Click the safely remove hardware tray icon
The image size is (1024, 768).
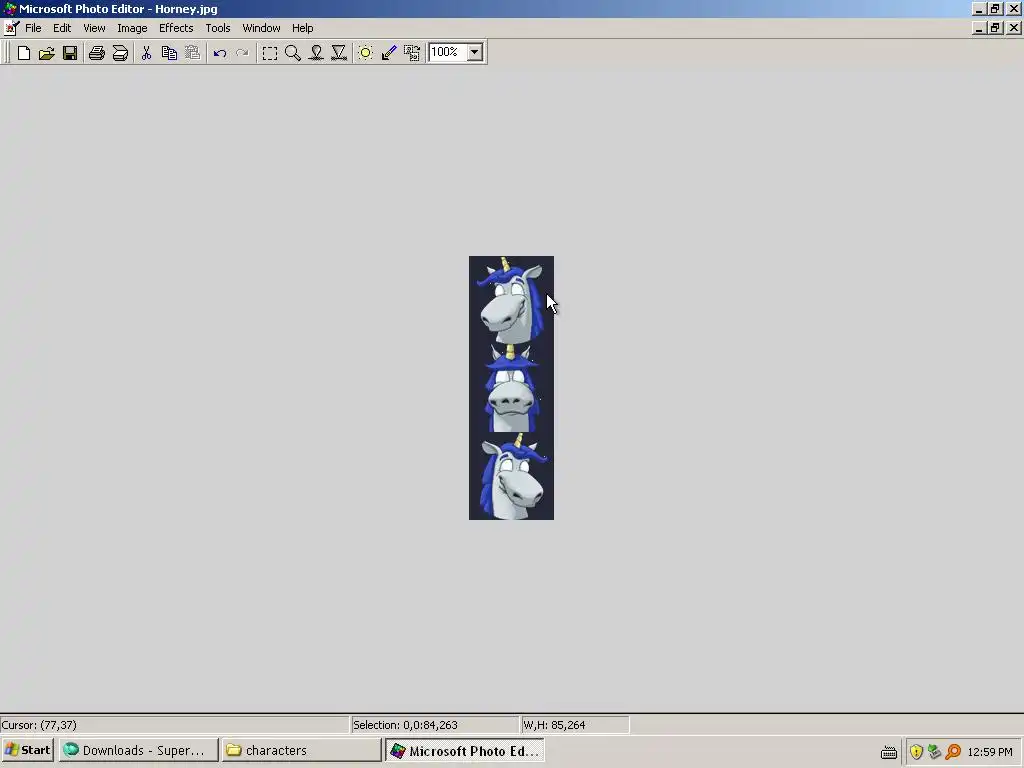[x=935, y=752]
